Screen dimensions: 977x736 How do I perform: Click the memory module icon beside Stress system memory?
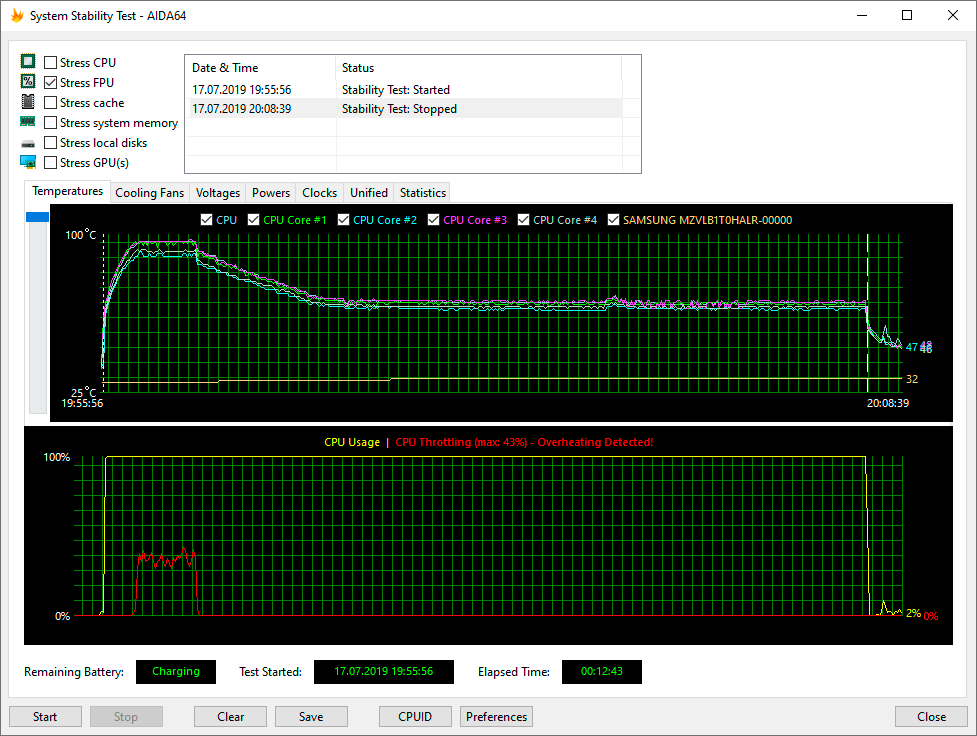click(28, 123)
